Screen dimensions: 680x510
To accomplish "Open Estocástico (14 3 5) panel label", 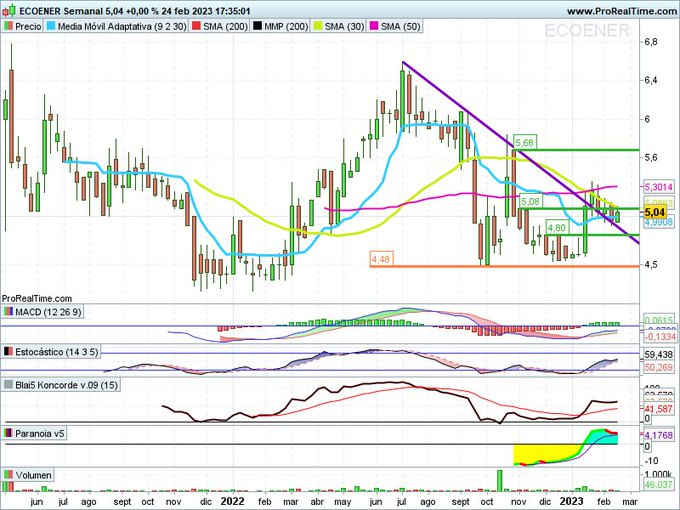I will (57, 352).
